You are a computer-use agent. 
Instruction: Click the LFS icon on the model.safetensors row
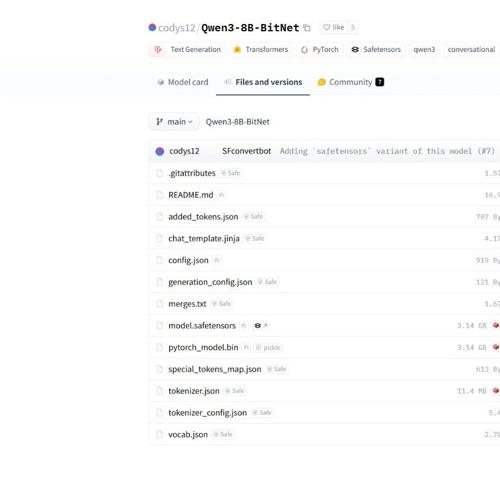pos(496,325)
